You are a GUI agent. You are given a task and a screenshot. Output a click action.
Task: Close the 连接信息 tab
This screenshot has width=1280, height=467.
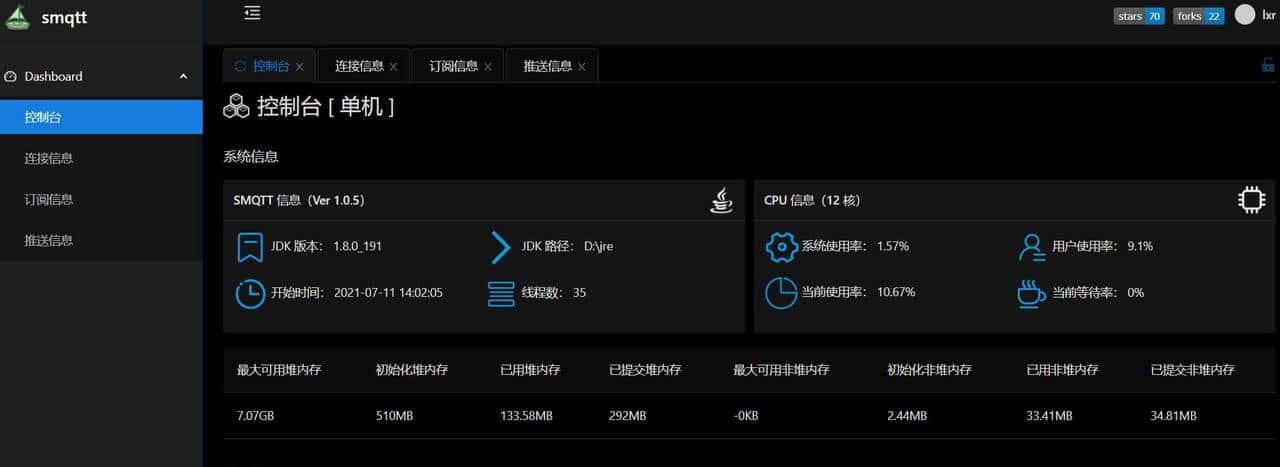click(x=393, y=67)
